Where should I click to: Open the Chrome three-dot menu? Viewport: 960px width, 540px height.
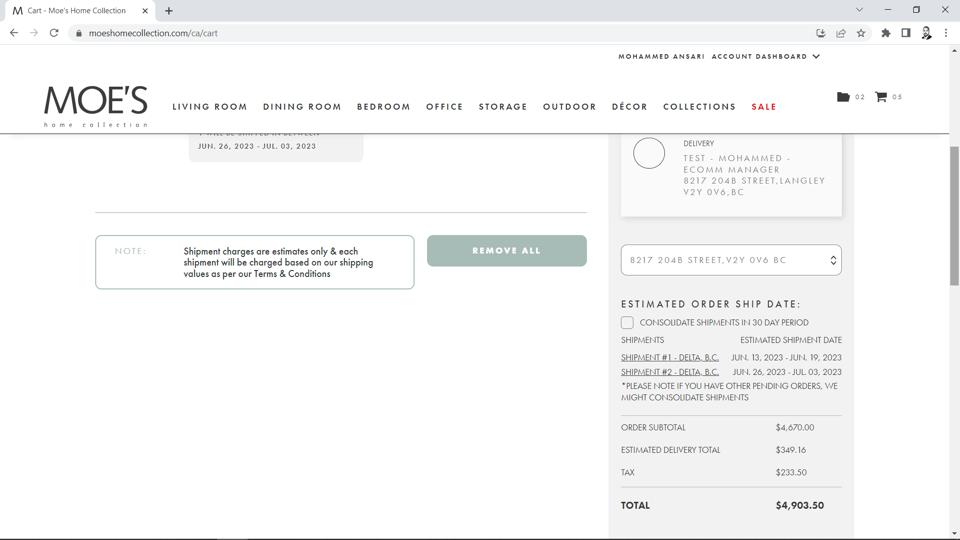946,33
